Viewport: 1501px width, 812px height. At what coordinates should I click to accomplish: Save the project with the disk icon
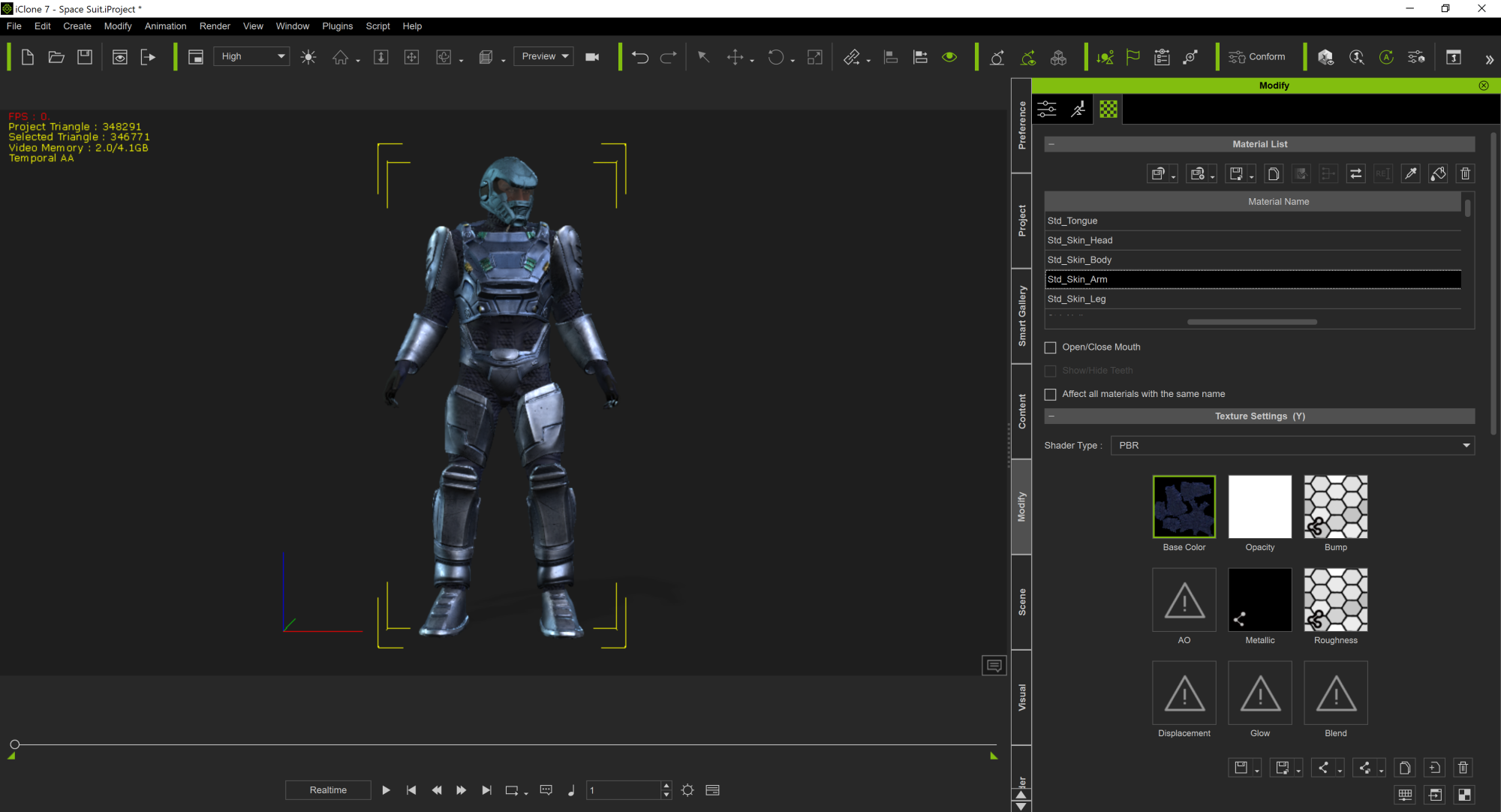[85, 57]
